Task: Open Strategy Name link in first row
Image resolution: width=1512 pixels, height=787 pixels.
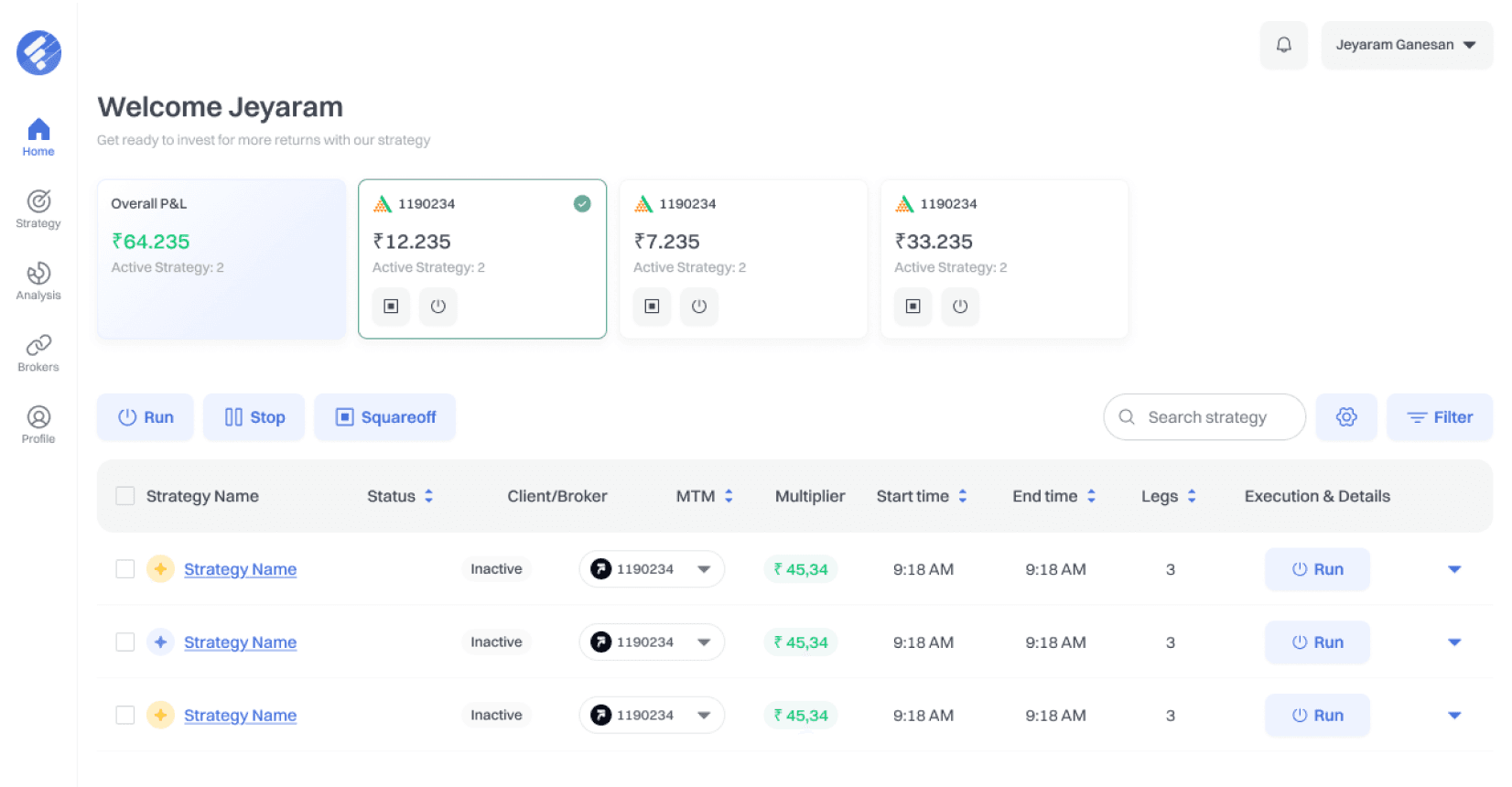Action: [241, 569]
